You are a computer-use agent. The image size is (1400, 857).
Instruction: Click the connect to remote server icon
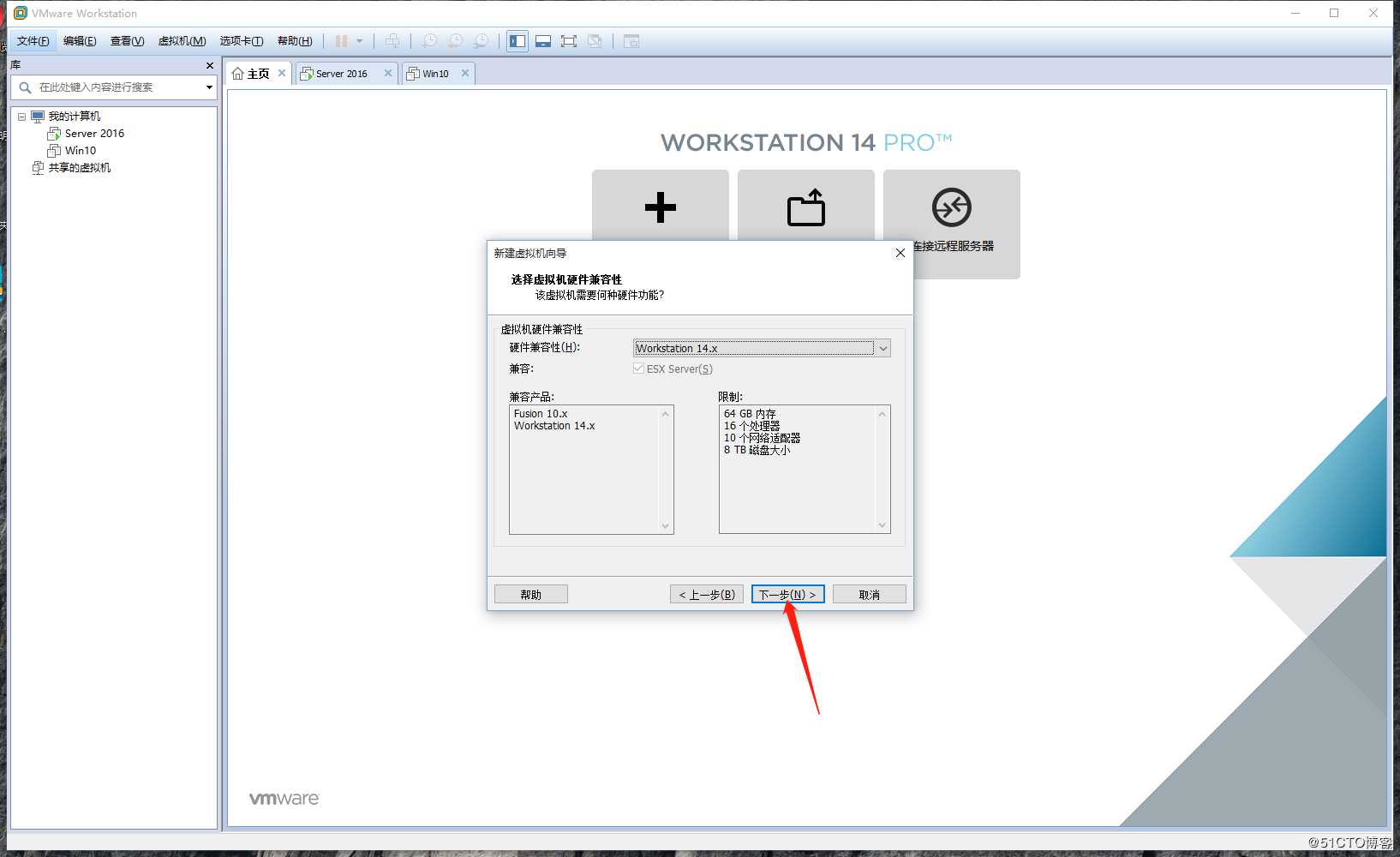(952, 207)
